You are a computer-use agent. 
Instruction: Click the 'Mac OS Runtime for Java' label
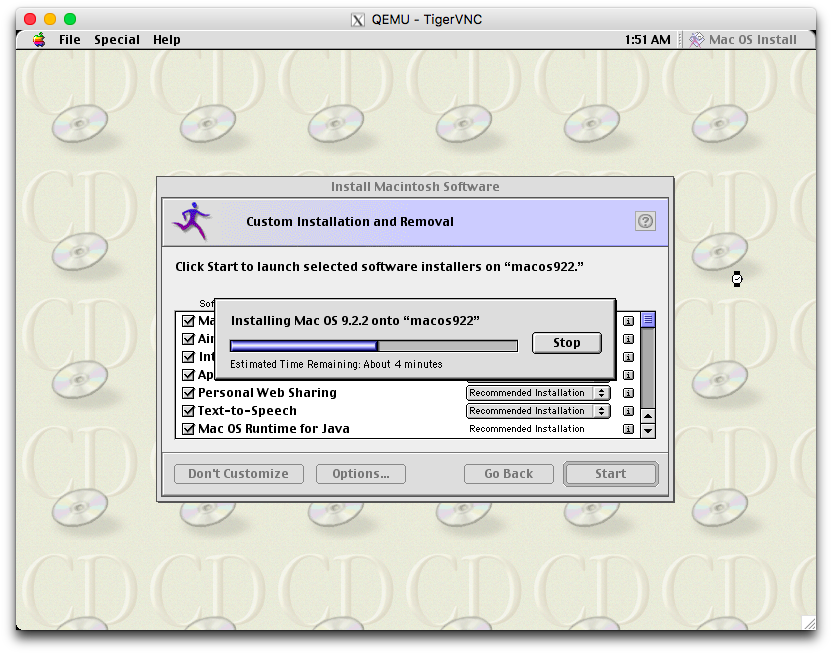point(274,429)
